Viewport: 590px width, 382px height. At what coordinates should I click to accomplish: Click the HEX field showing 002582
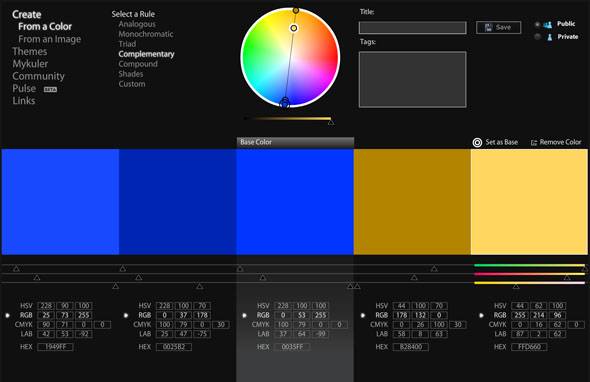[174, 347]
